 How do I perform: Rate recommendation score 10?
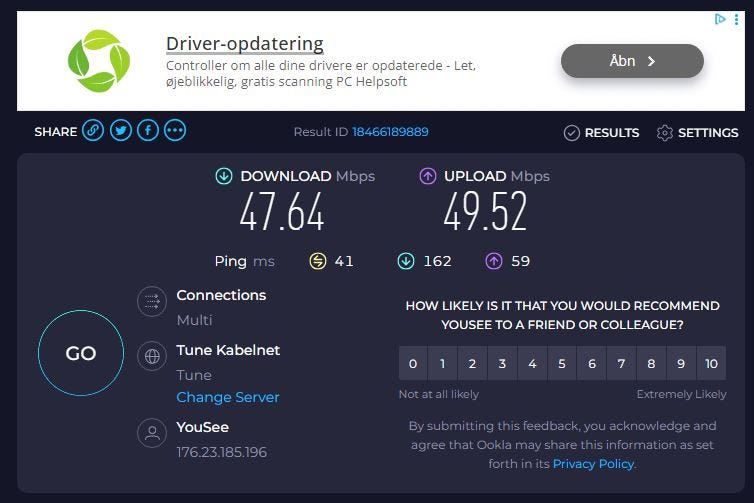pos(711,364)
